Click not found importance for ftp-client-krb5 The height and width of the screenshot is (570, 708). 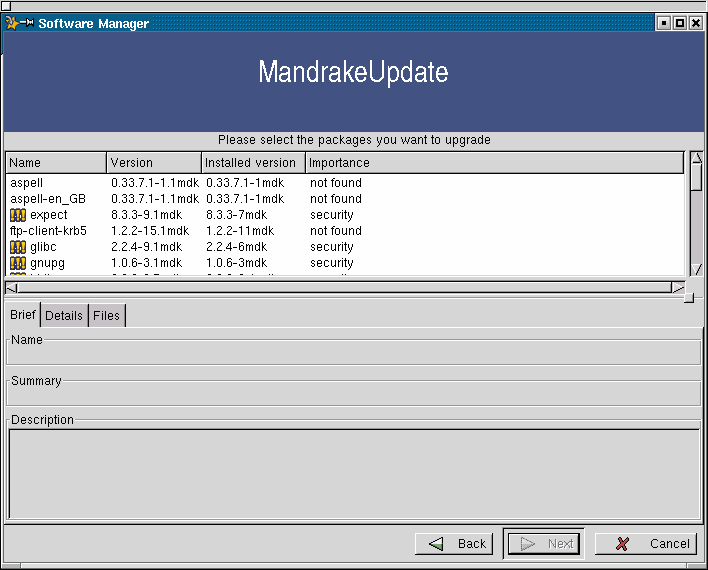[336, 231]
